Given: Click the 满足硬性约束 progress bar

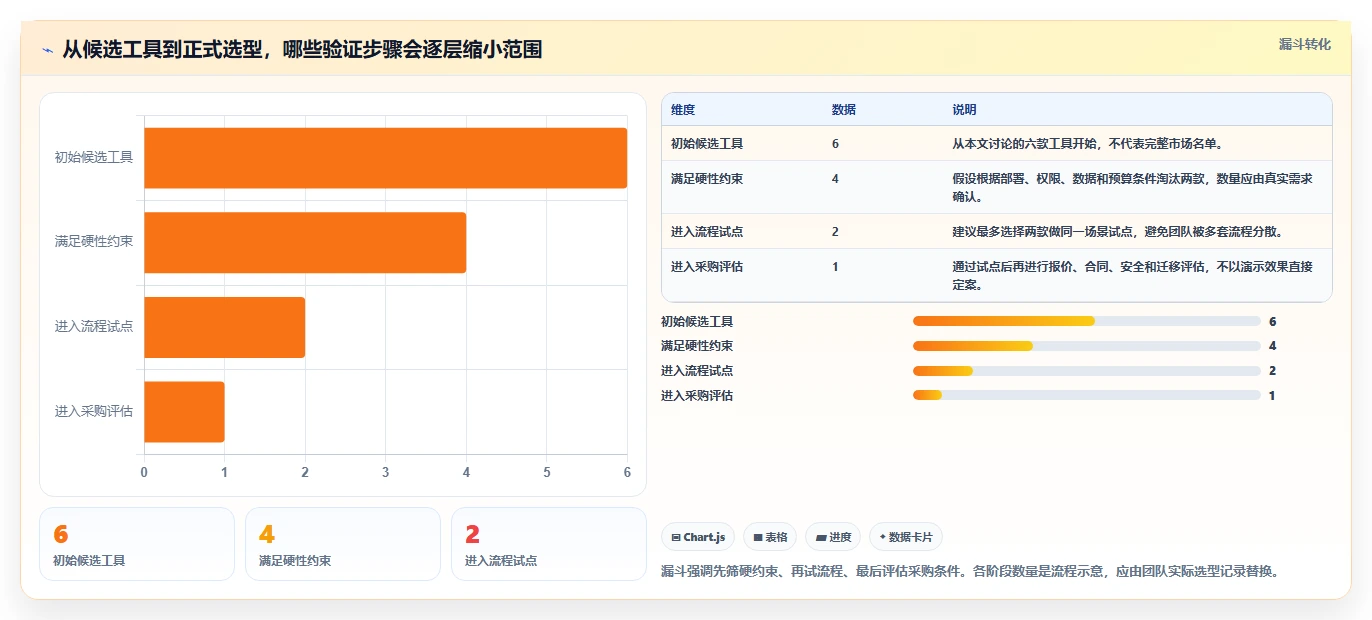Looking at the screenshot, I should (x=1086, y=346).
